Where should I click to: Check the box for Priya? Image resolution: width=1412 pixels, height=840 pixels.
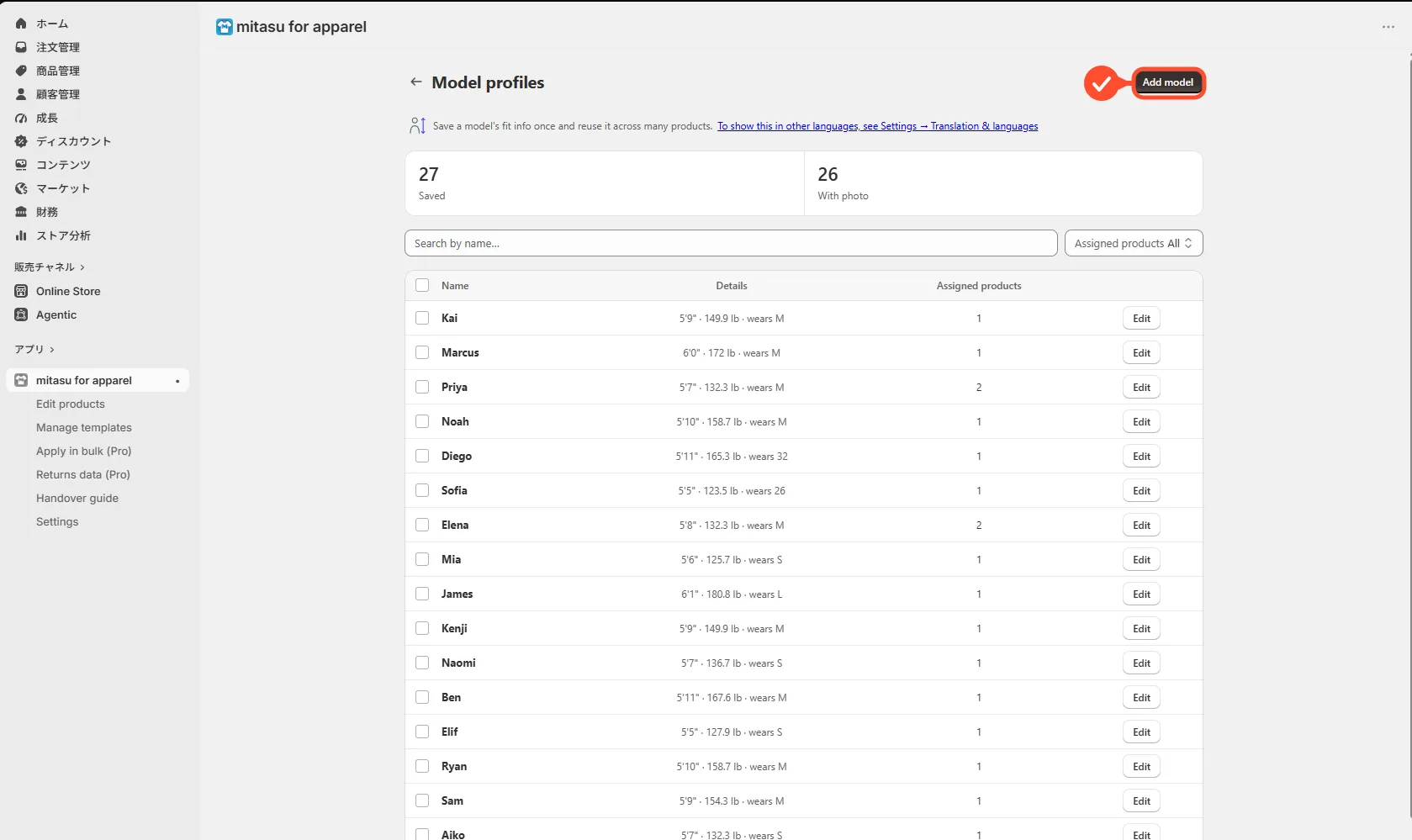click(422, 387)
